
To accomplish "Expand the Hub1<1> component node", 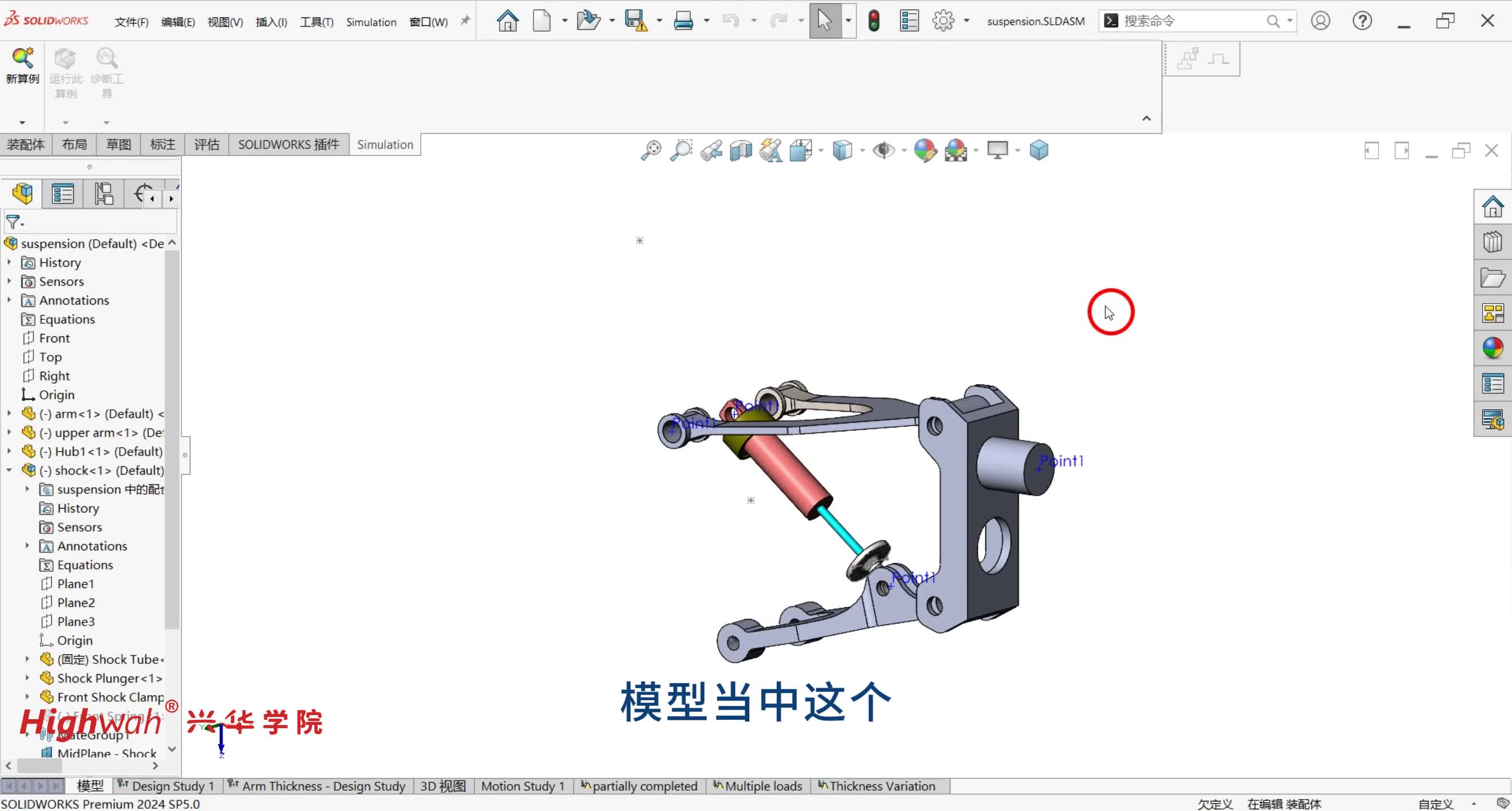I will pyautogui.click(x=10, y=451).
